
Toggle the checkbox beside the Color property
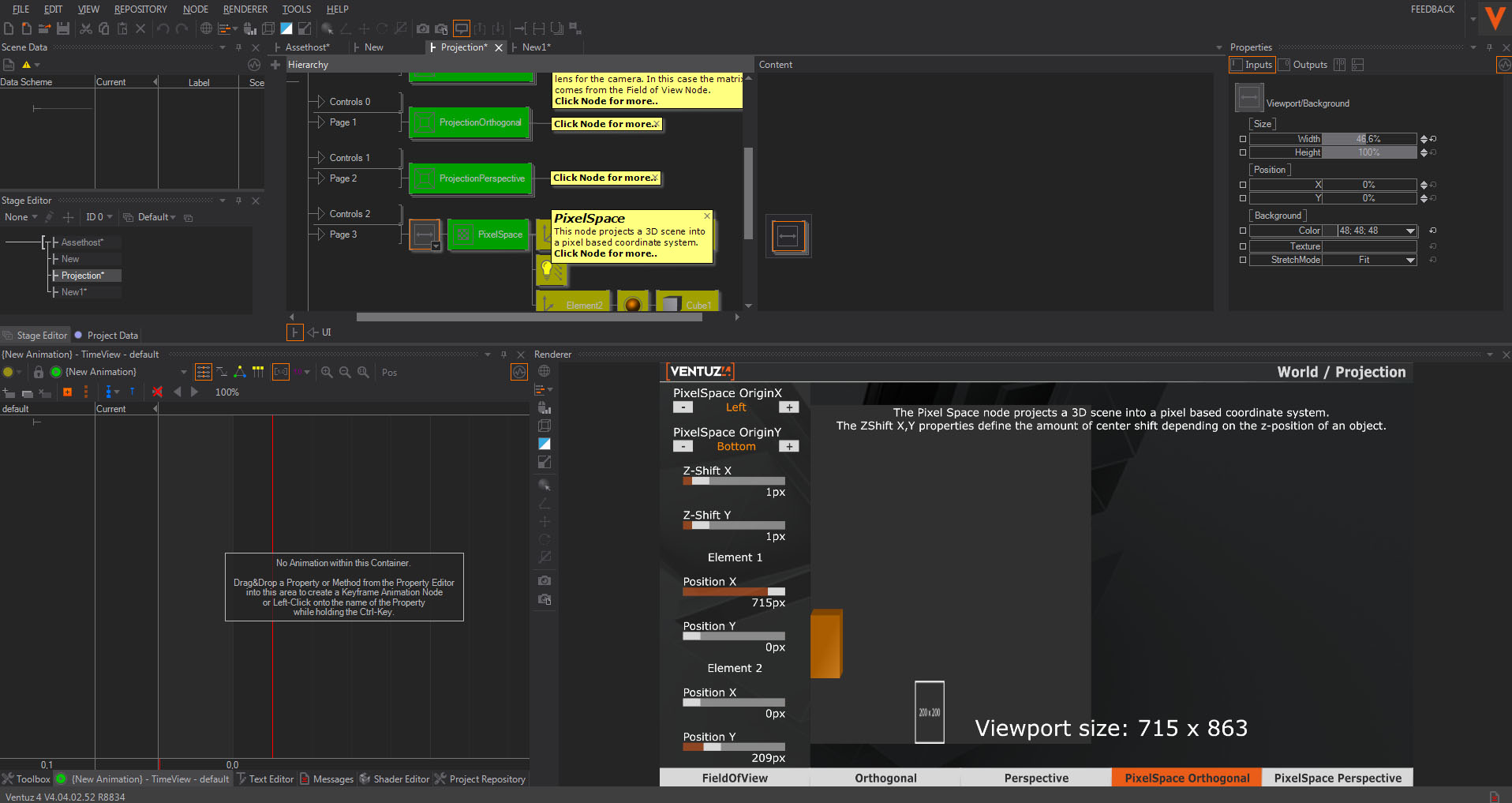pyautogui.click(x=1243, y=231)
